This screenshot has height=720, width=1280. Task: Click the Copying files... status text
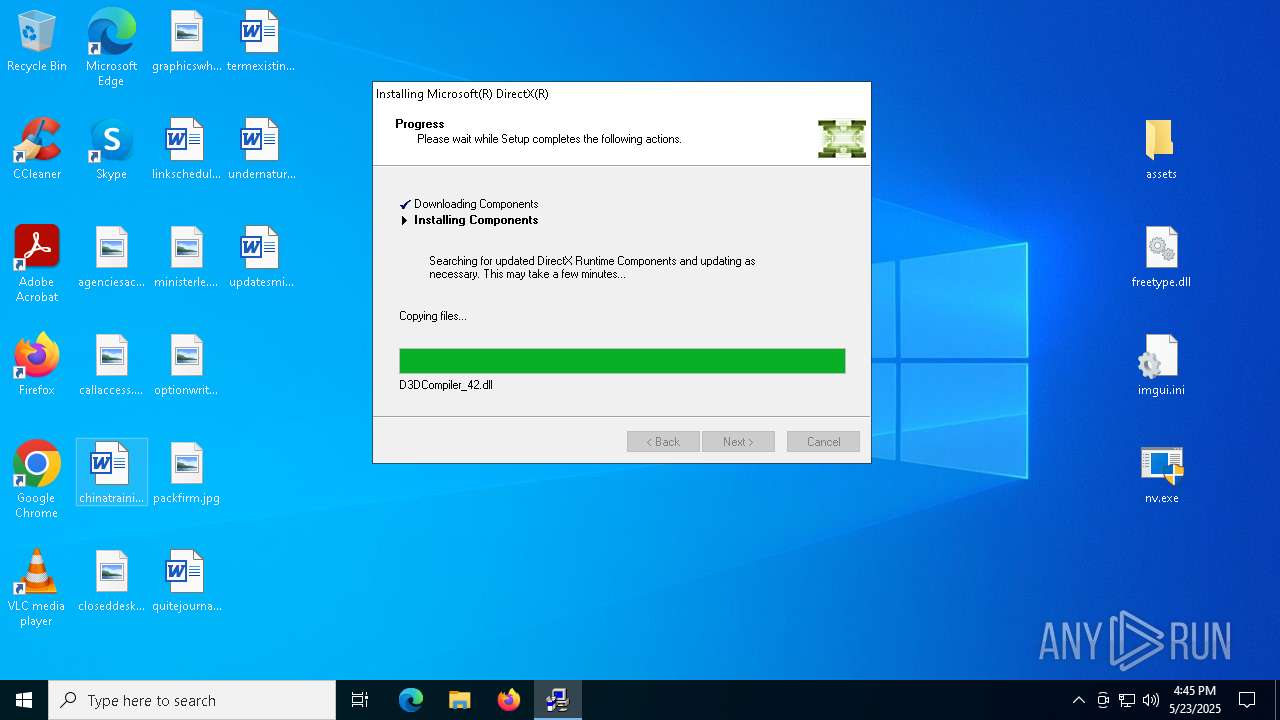pyautogui.click(x=433, y=316)
